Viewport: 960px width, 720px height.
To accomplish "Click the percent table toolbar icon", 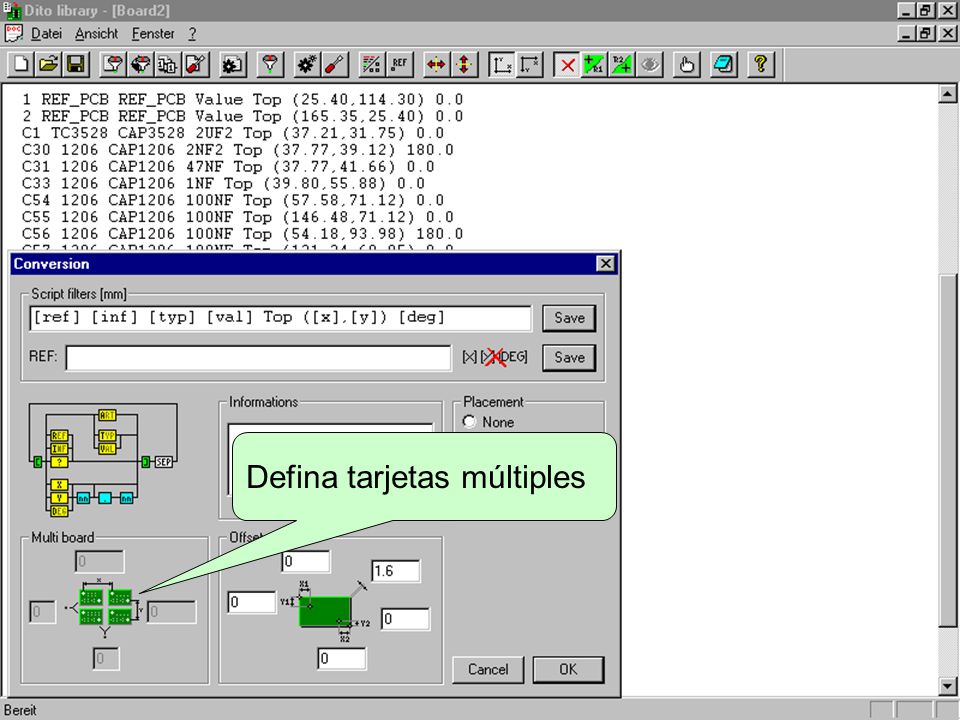I will point(372,64).
